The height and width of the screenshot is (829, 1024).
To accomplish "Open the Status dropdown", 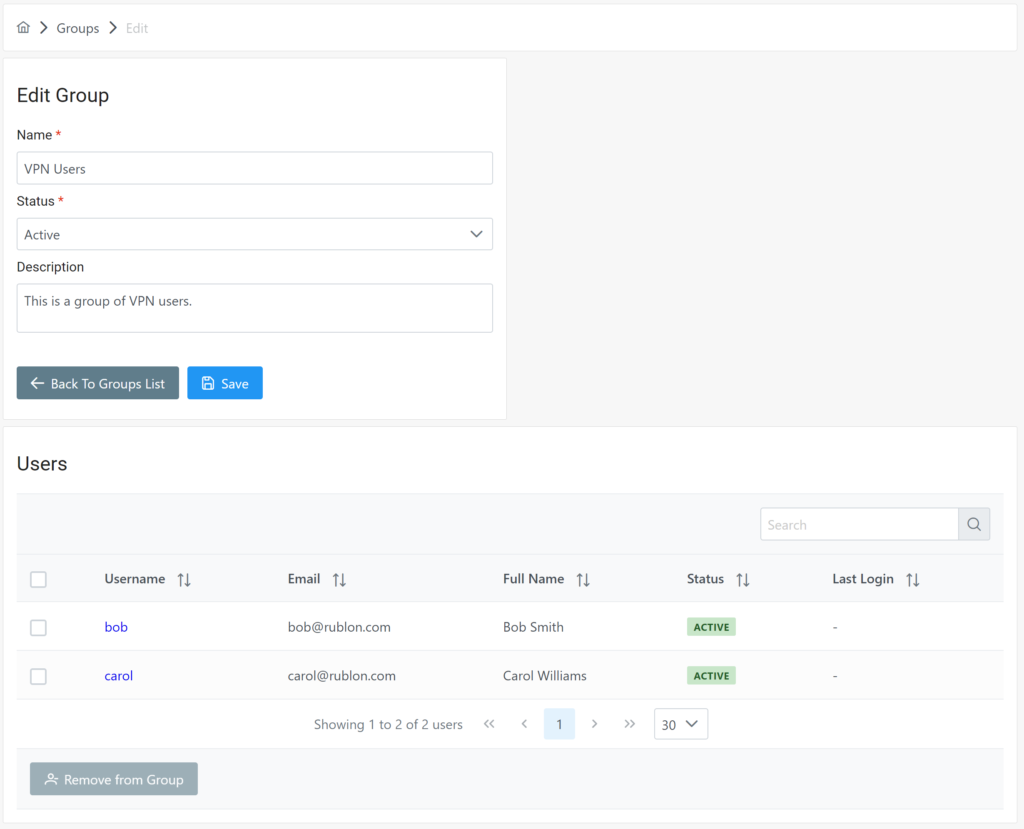I will tap(255, 234).
